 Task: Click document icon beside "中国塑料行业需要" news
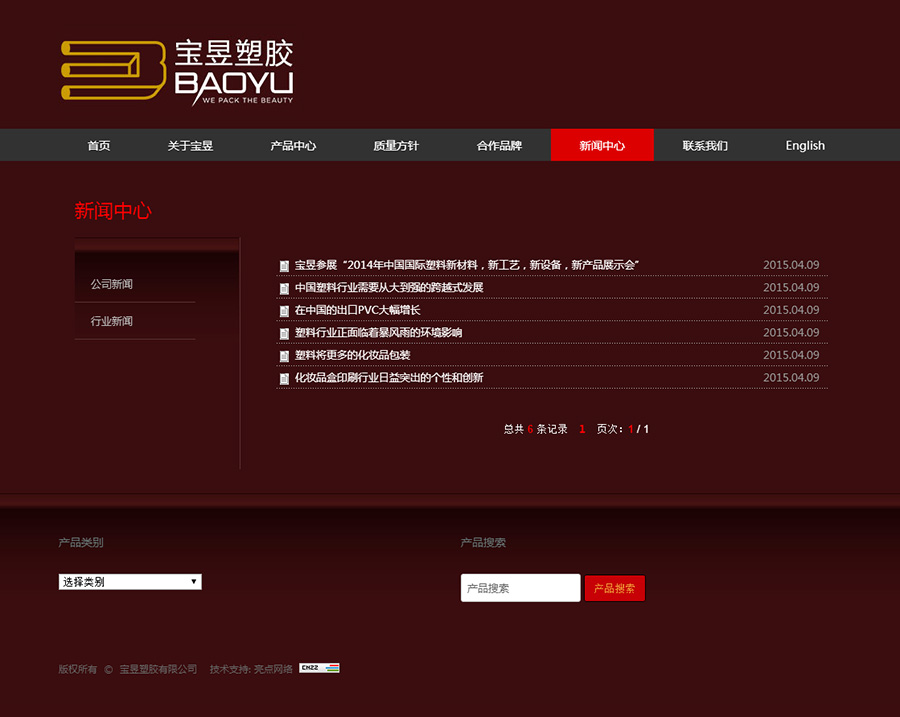pos(283,288)
